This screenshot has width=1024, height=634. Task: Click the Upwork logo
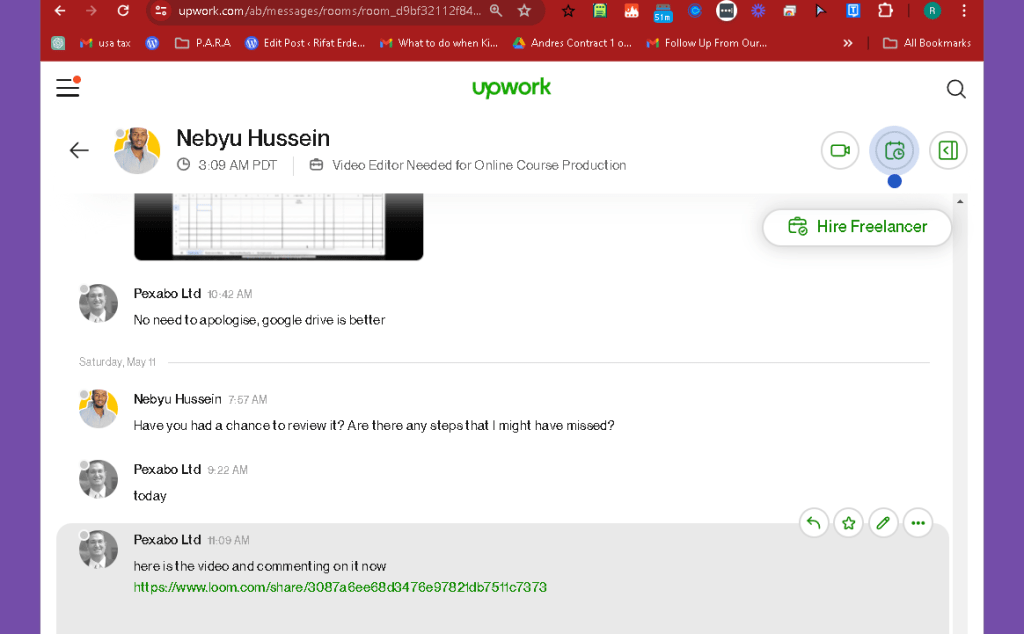[511, 87]
